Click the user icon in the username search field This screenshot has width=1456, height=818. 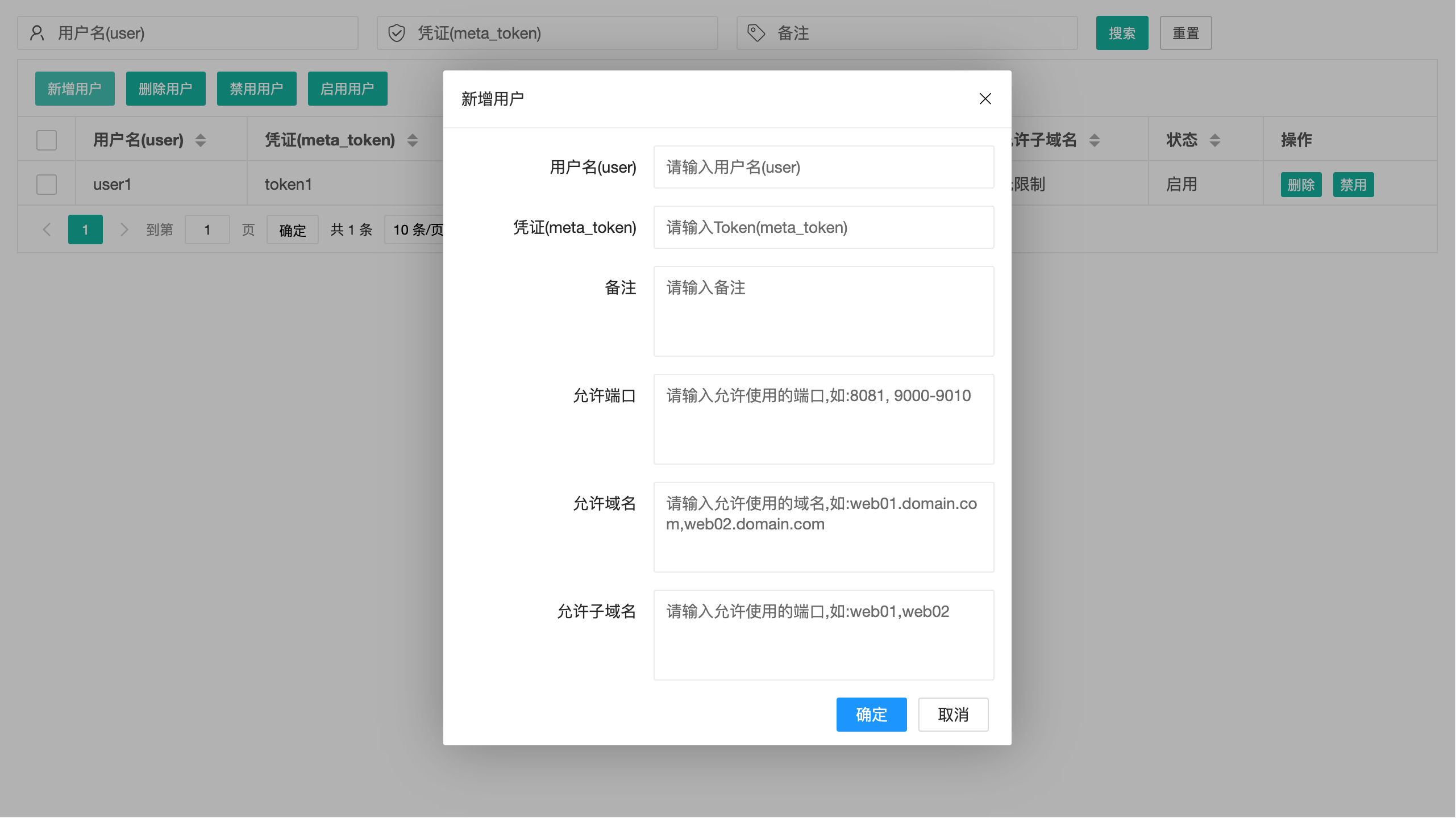(37, 33)
